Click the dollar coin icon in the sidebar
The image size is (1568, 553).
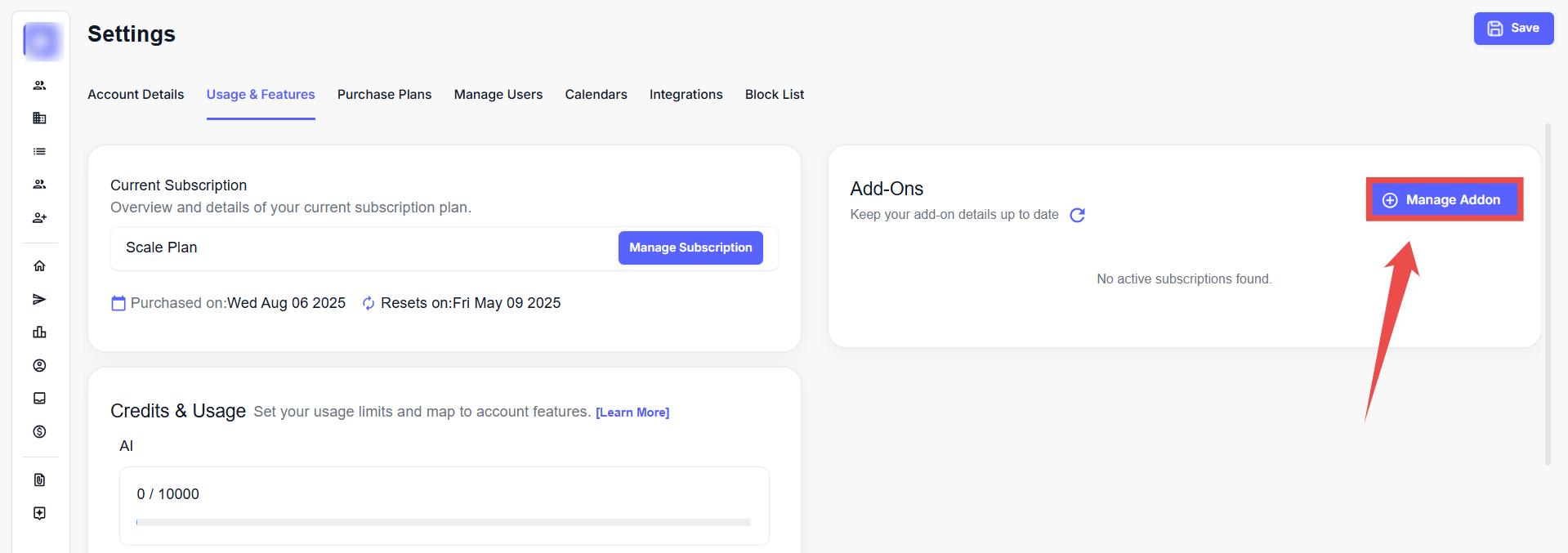coord(39,432)
